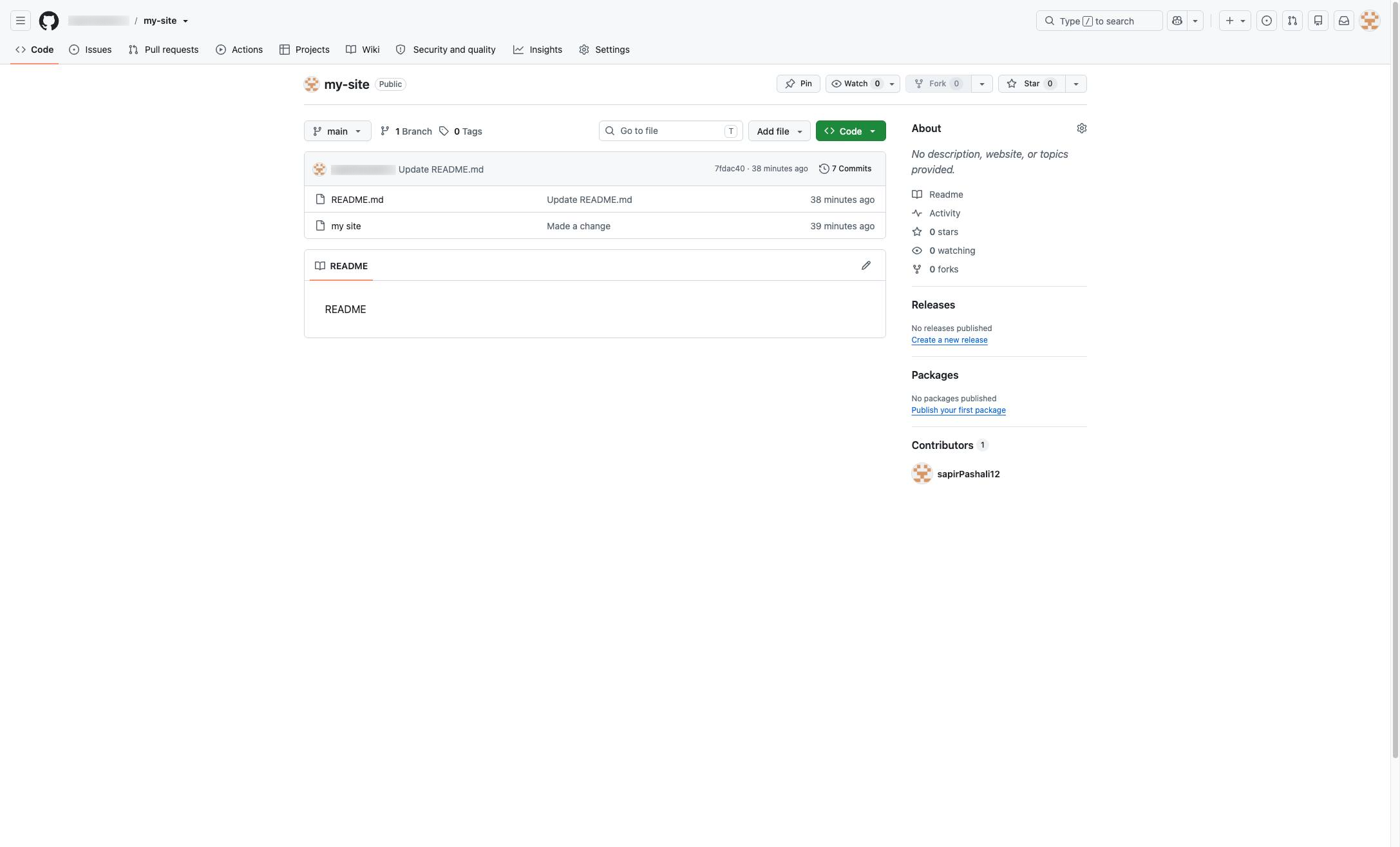Open the latest commit Update README.md message
This screenshot has width=1400, height=847.
[x=441, y=169]
